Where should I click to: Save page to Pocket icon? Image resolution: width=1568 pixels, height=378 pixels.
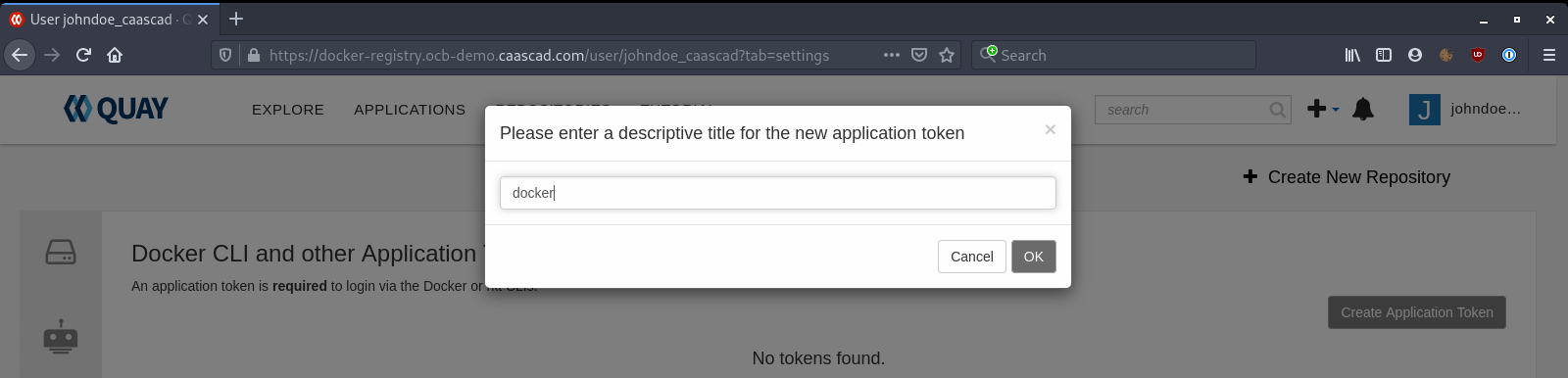(919, 55)
